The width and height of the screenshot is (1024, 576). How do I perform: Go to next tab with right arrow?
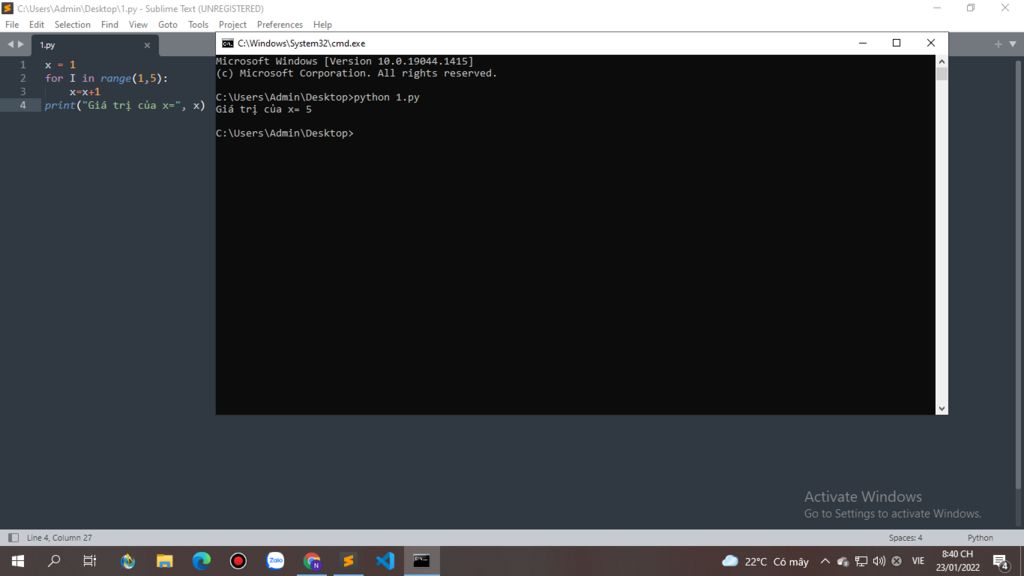[x=21, y=44]
